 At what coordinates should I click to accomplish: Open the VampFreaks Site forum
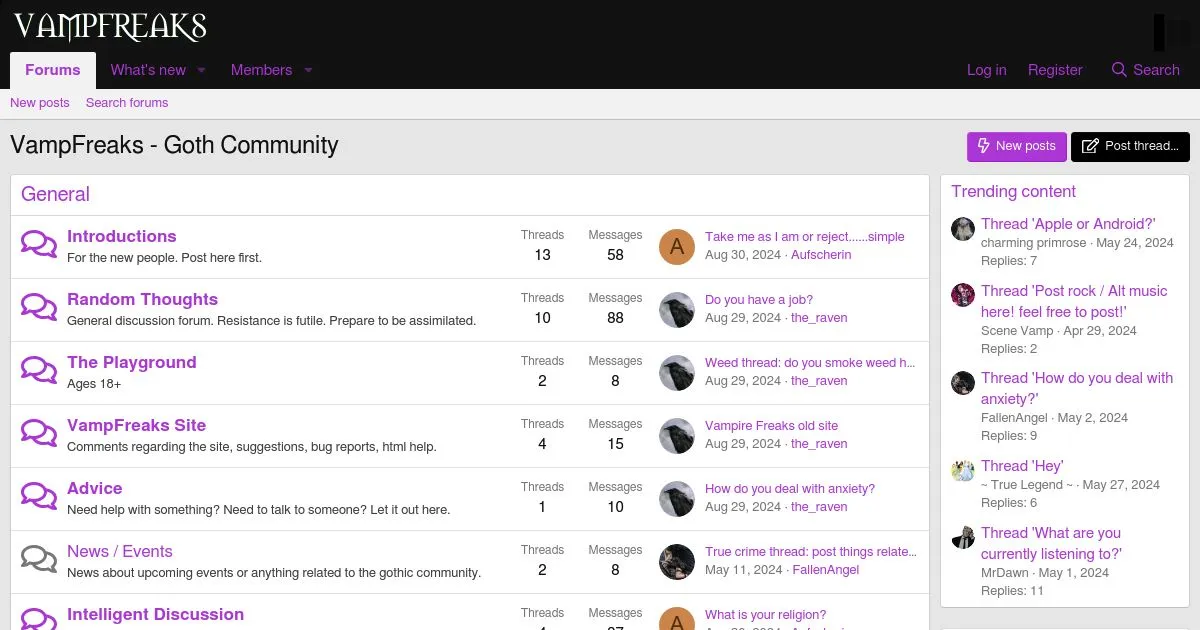point(136,425)
